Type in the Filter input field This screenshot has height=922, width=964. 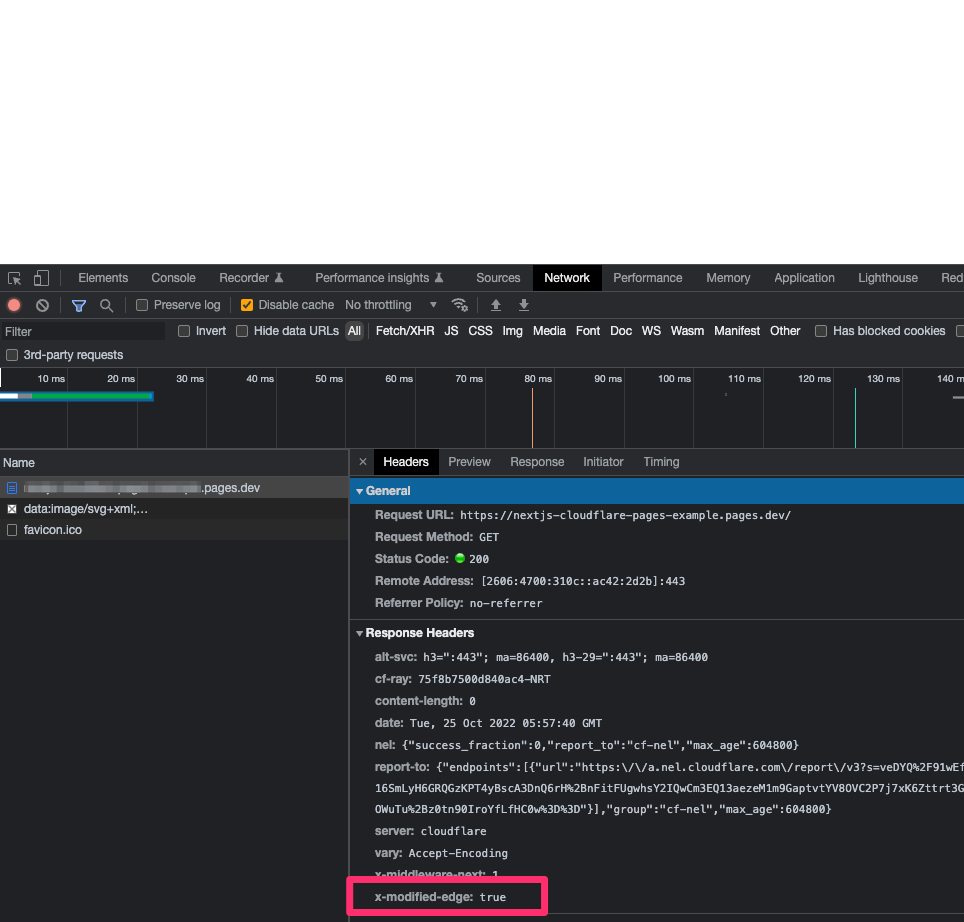80,330
